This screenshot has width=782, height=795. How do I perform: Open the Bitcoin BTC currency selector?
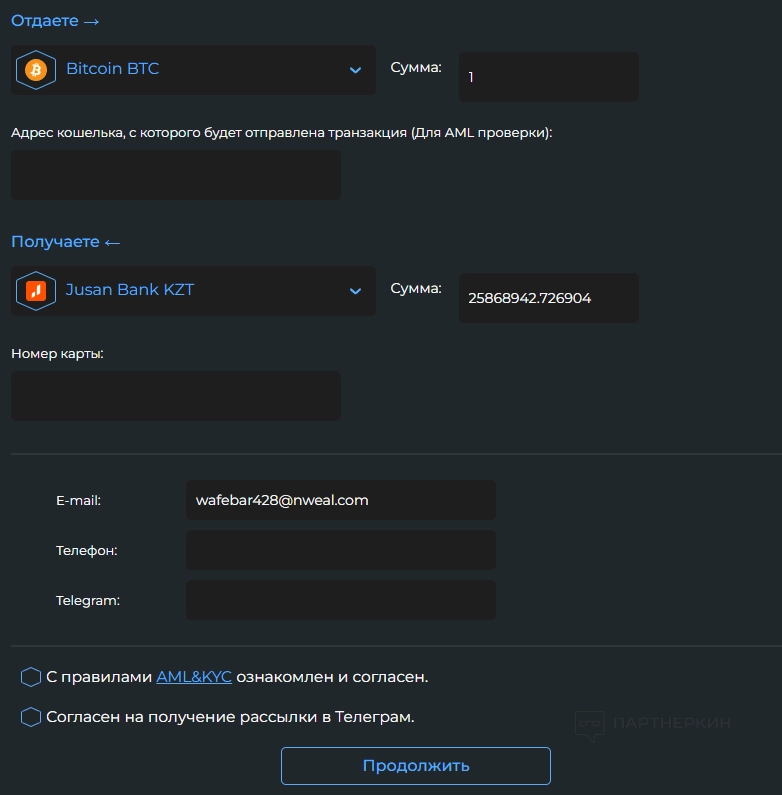click(193, 70)
